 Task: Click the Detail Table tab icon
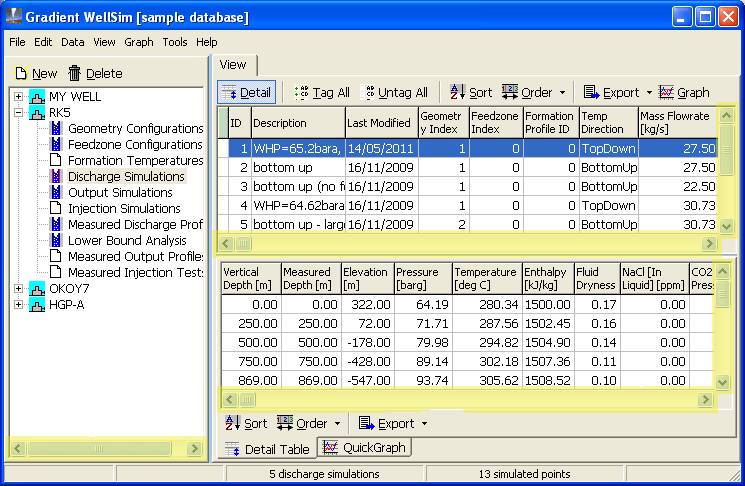pyautogui.click(x=232, y=449)
